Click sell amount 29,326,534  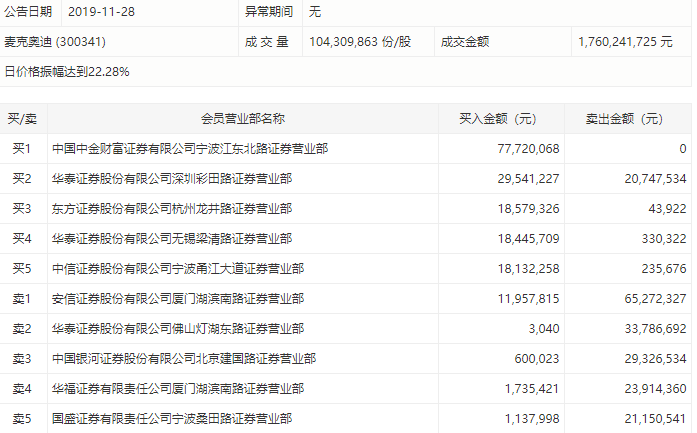[x=655, y=359]
